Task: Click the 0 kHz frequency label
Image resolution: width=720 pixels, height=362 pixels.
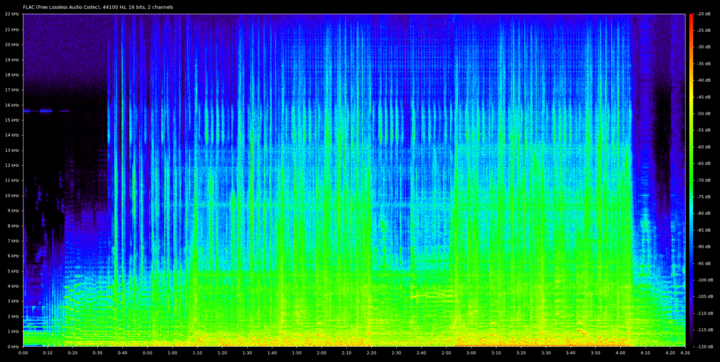Action: tap(12, 346)
